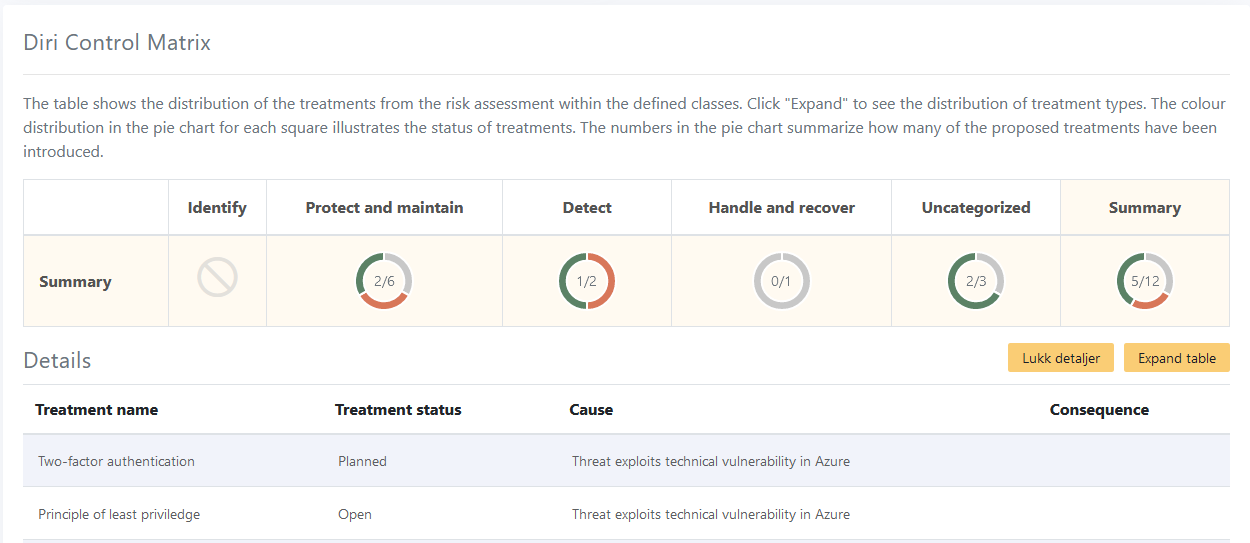The image size is (1250, 543).
Task: Click the Treatment status column header
Action: click(398, 410)
